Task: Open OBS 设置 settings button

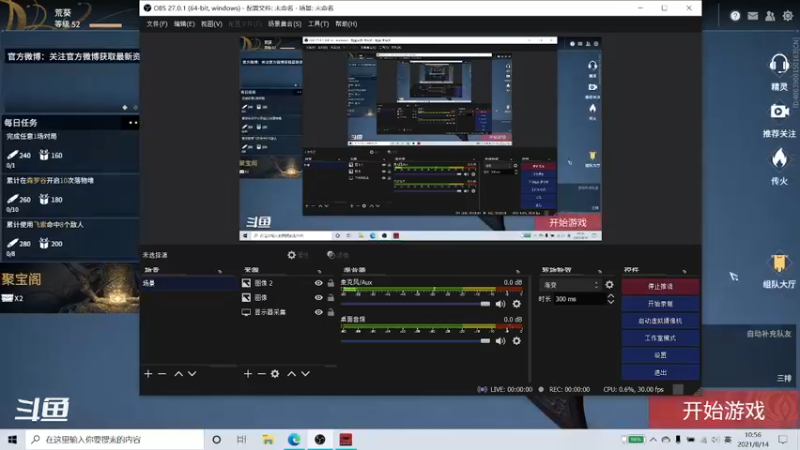Action: pyautogui.click(x=660, y=355)
